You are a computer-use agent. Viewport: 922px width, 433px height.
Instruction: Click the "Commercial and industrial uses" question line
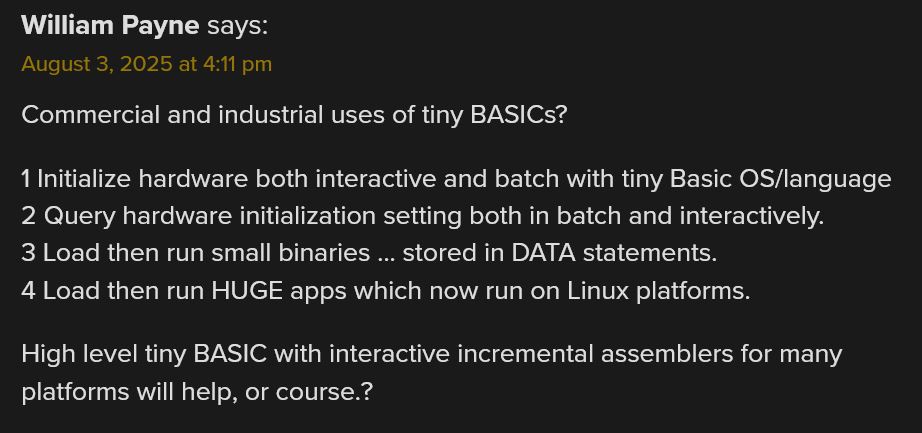294,115
